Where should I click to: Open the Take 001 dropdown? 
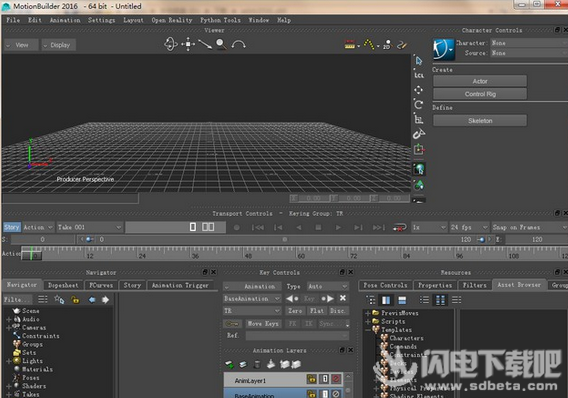(x=89, y=227)
